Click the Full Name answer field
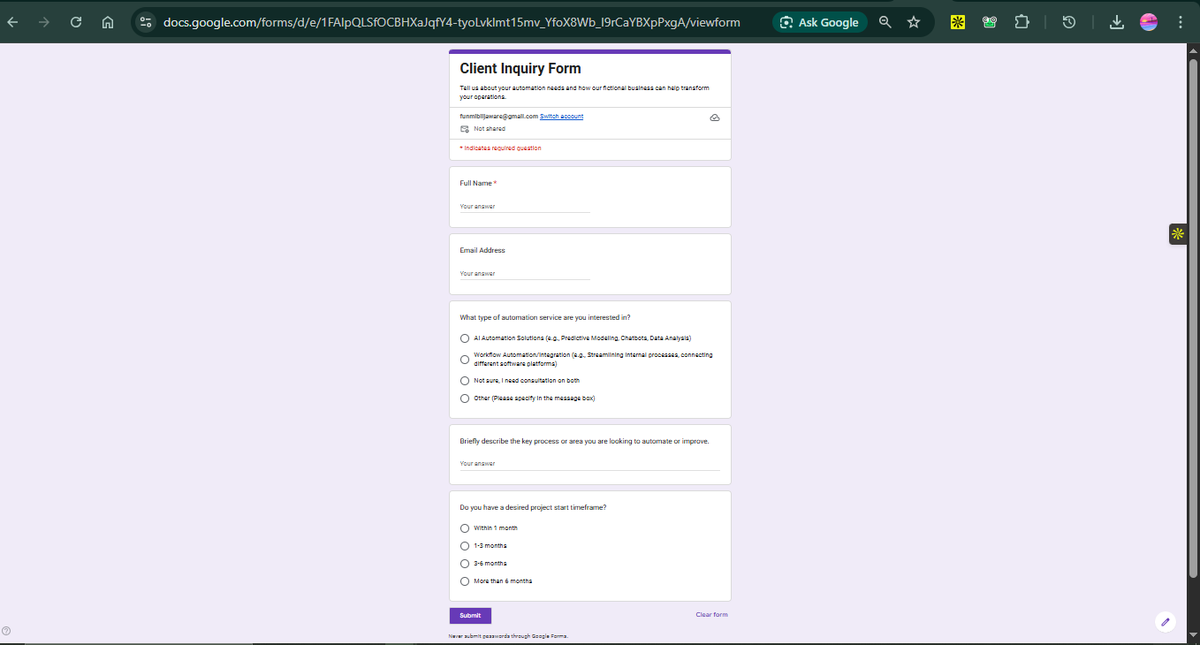 tap(525, 207)
